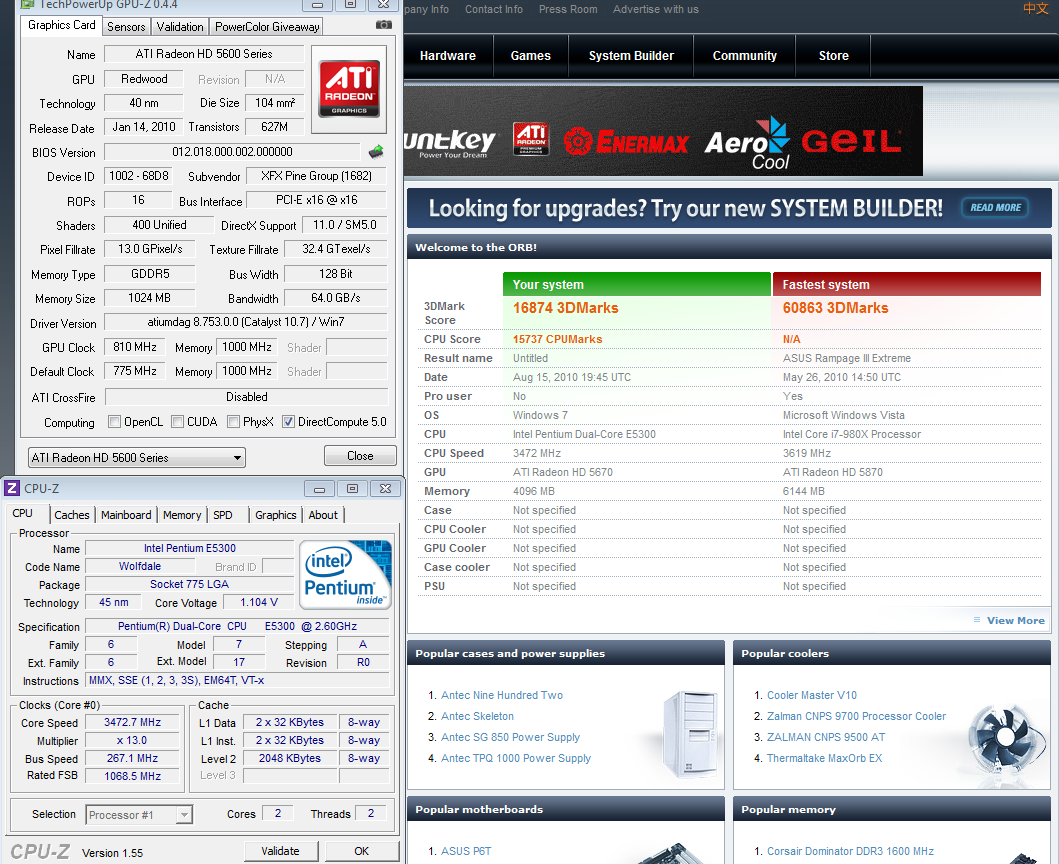This screenshot has height=864, width=1059.
Task: Toggle the PhysX checkbox
Action: [234, 422]
